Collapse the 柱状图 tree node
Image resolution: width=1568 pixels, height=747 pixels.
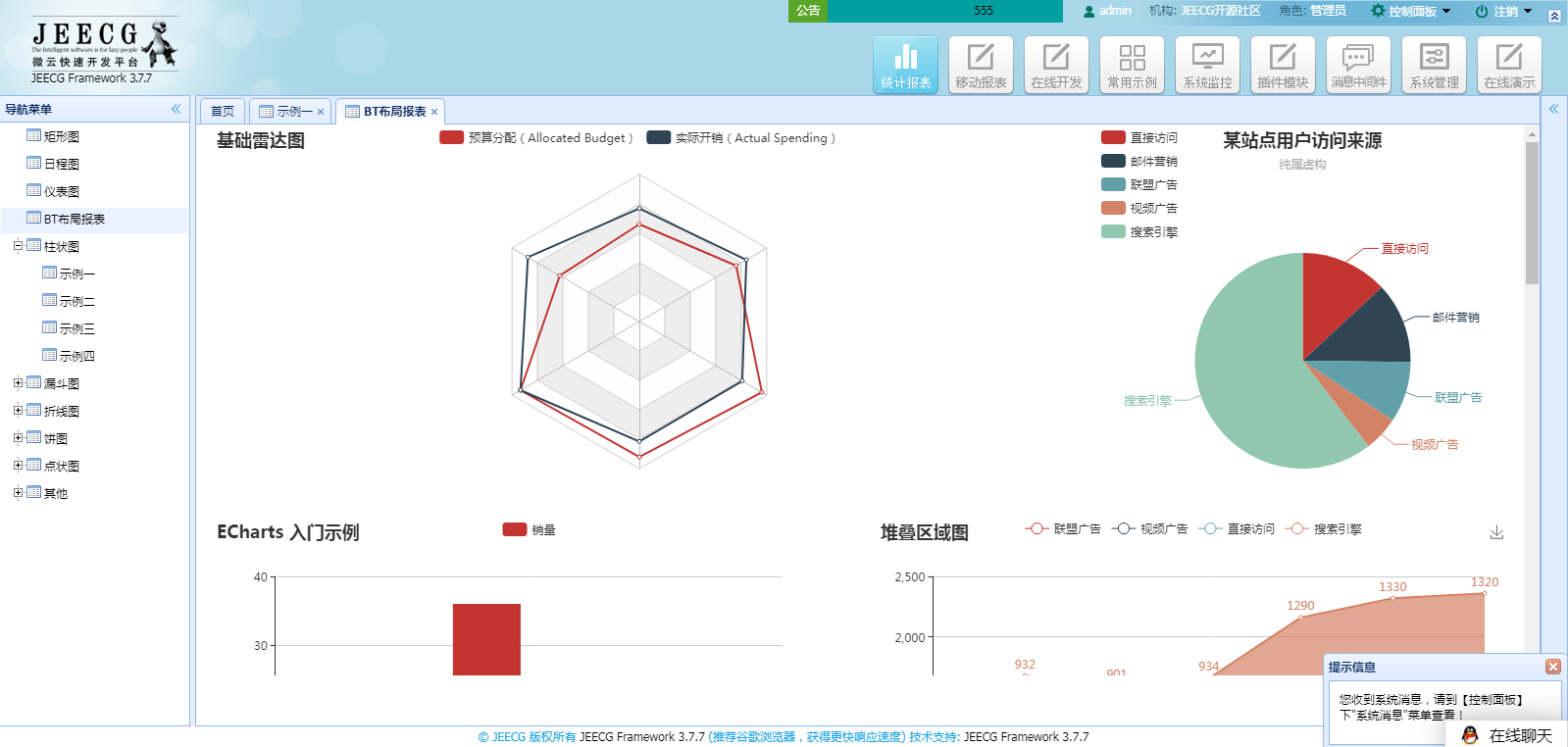pyautogui.click(x=18, y=246)
